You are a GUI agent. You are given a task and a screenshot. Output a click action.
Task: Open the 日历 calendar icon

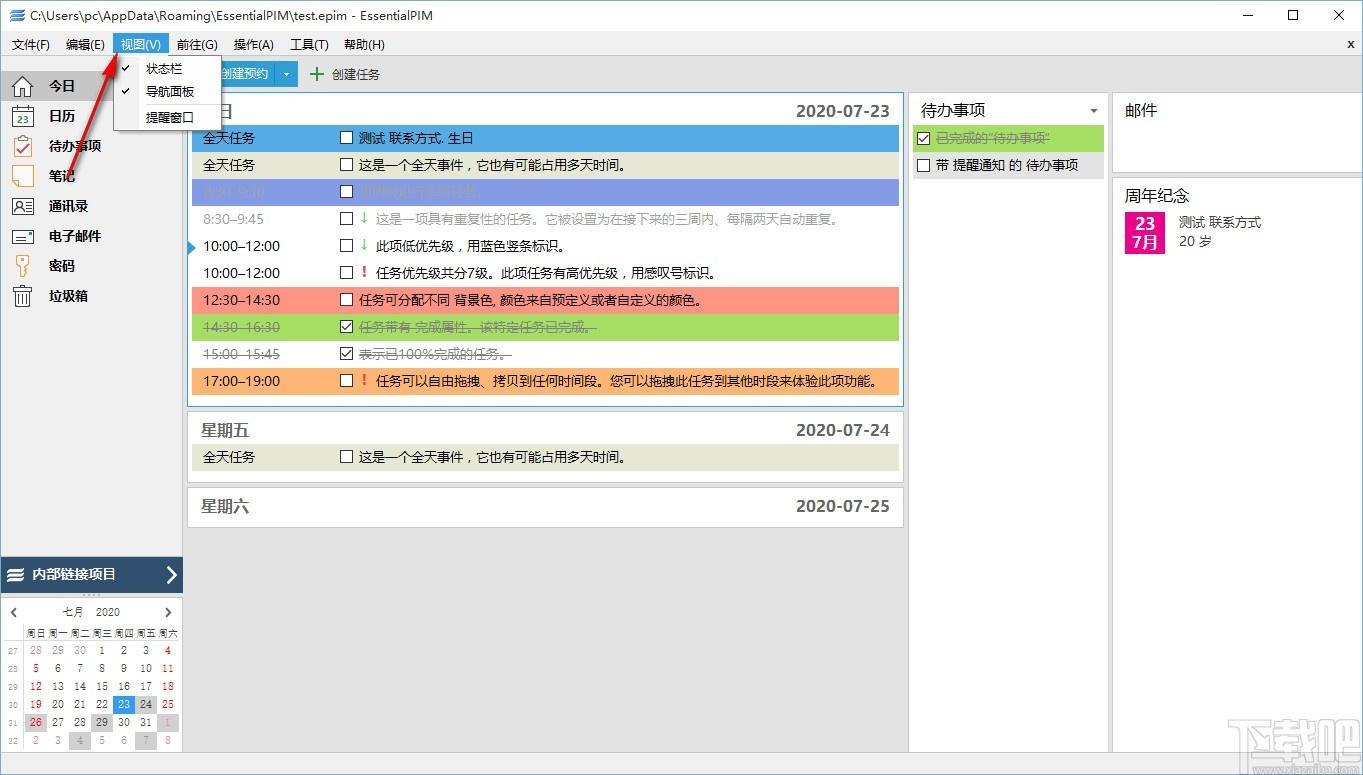(22, 116)
